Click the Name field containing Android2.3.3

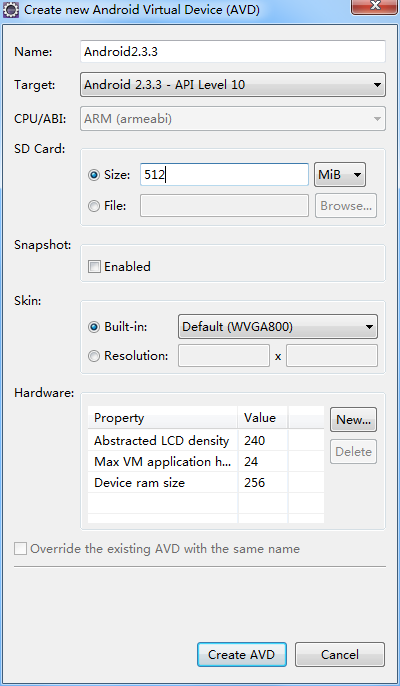point(233,52)
